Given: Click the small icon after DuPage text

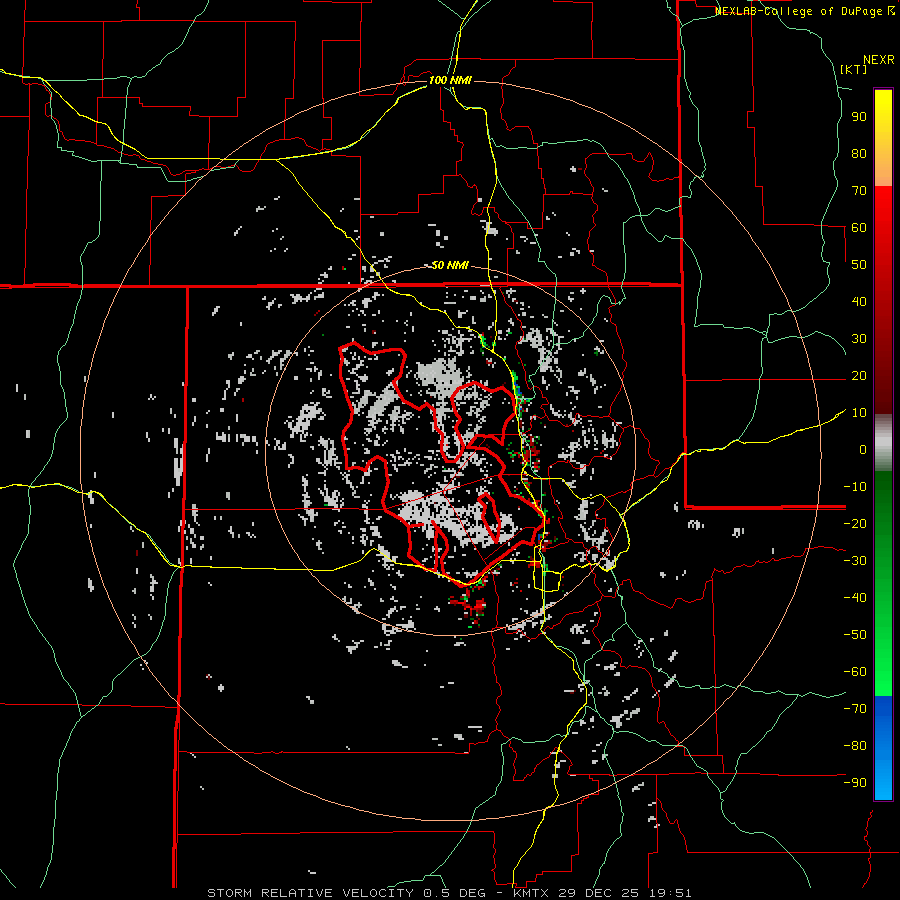Looking at the screenshot, I should click(x=891, y=11).
